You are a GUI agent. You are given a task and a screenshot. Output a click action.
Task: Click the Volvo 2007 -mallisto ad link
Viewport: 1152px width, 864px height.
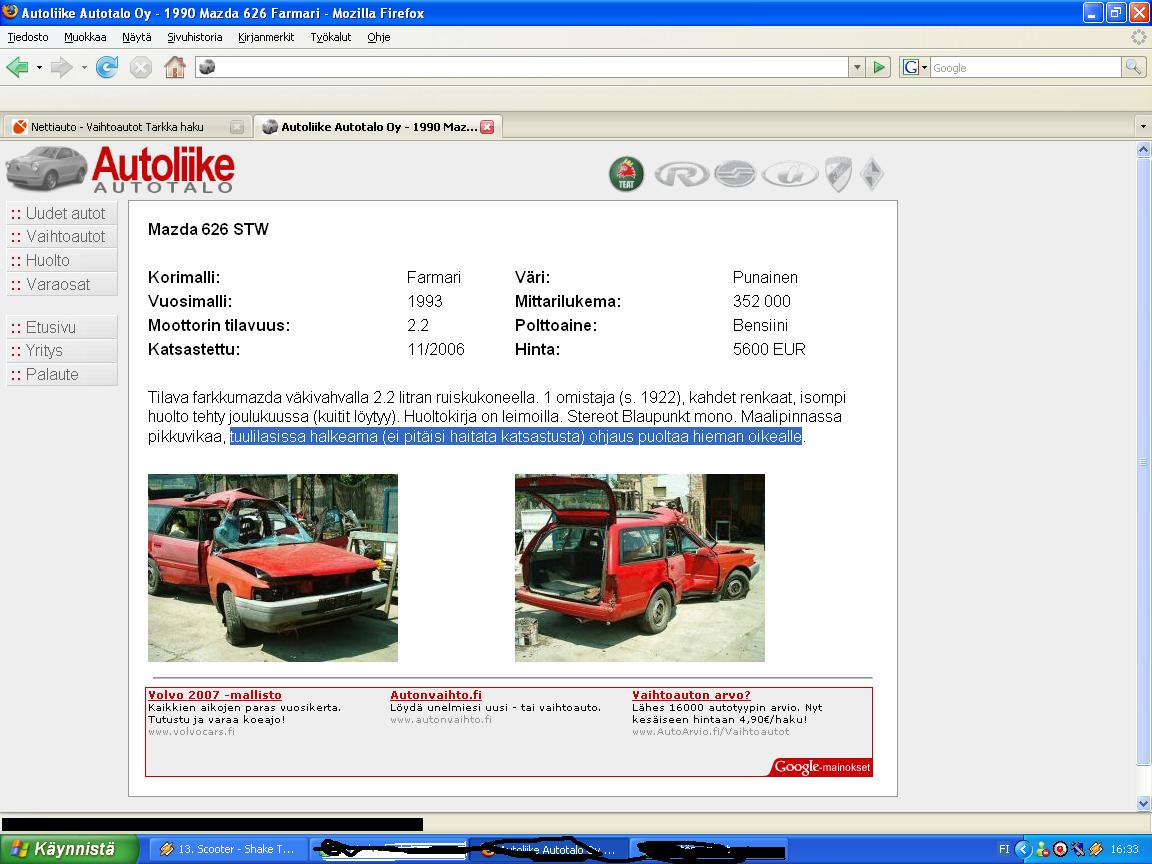[215, 695]
